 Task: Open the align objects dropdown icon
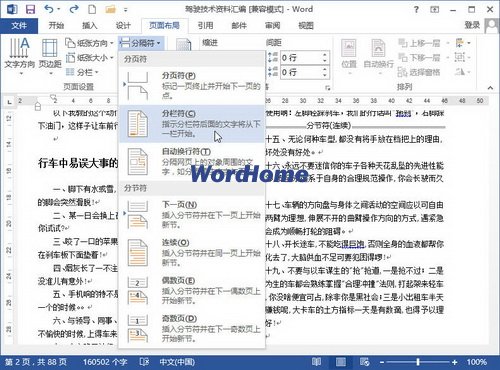click(463, 43)
